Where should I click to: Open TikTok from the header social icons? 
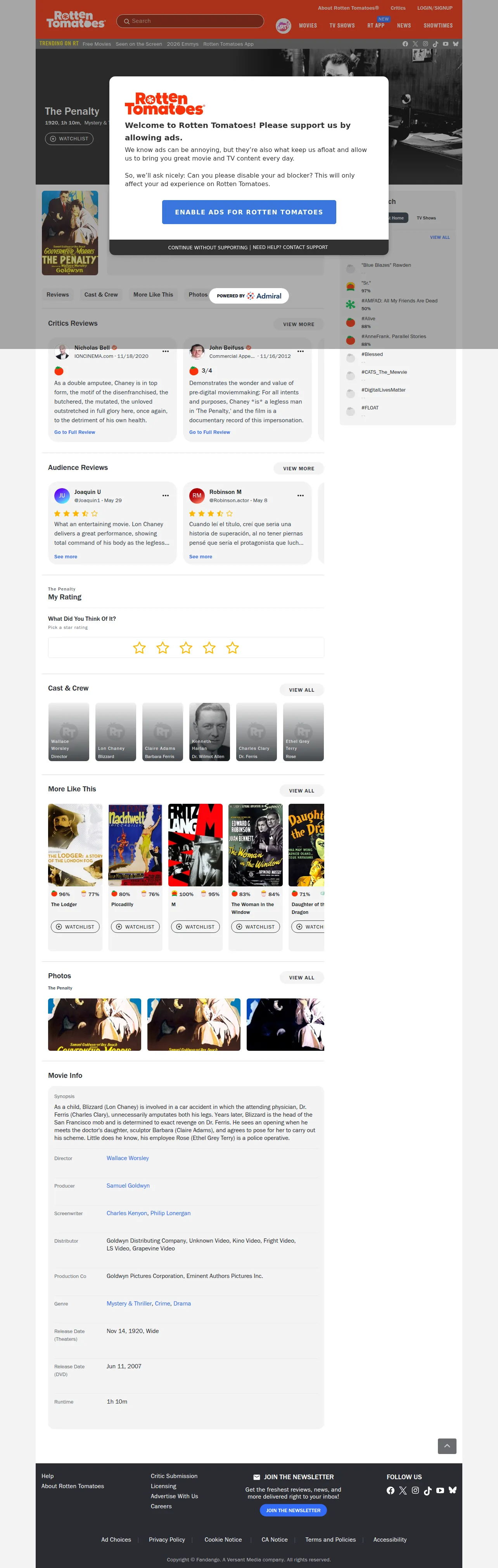coord(435,44)
